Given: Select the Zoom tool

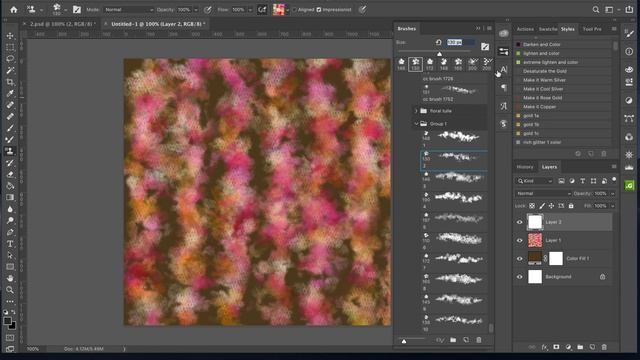Looking at the screenshot, I should (10, 290).
